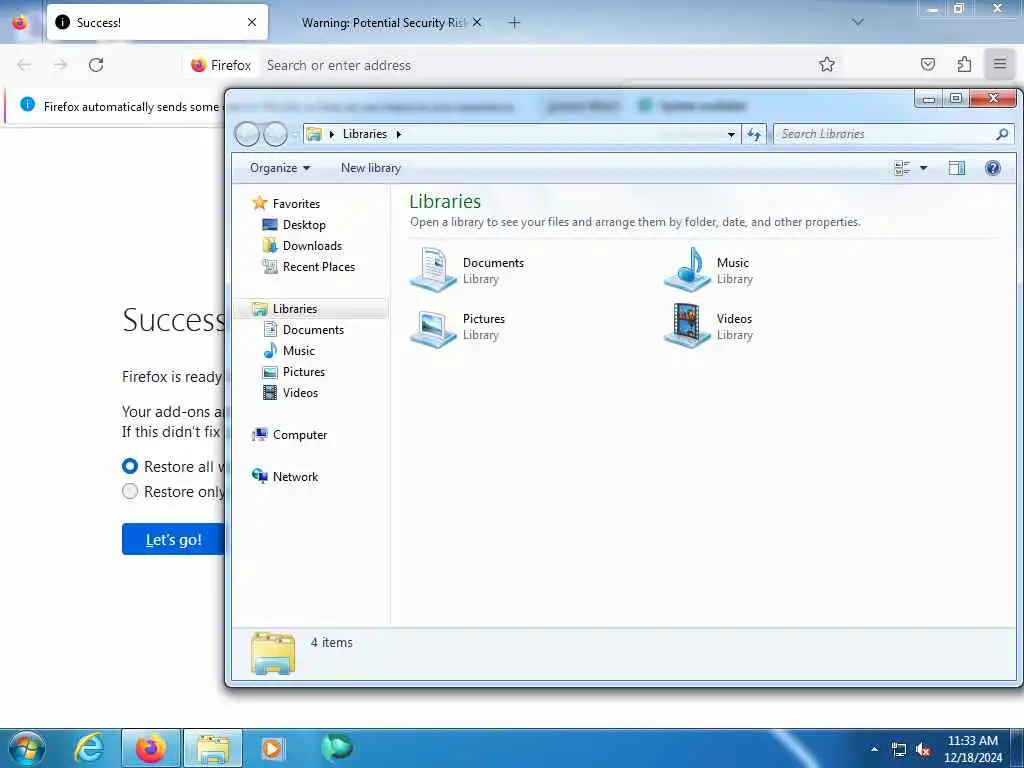Close the Warning security risk tab
The height and width of the screenshot is (768, 1024).
pos(477,22)
